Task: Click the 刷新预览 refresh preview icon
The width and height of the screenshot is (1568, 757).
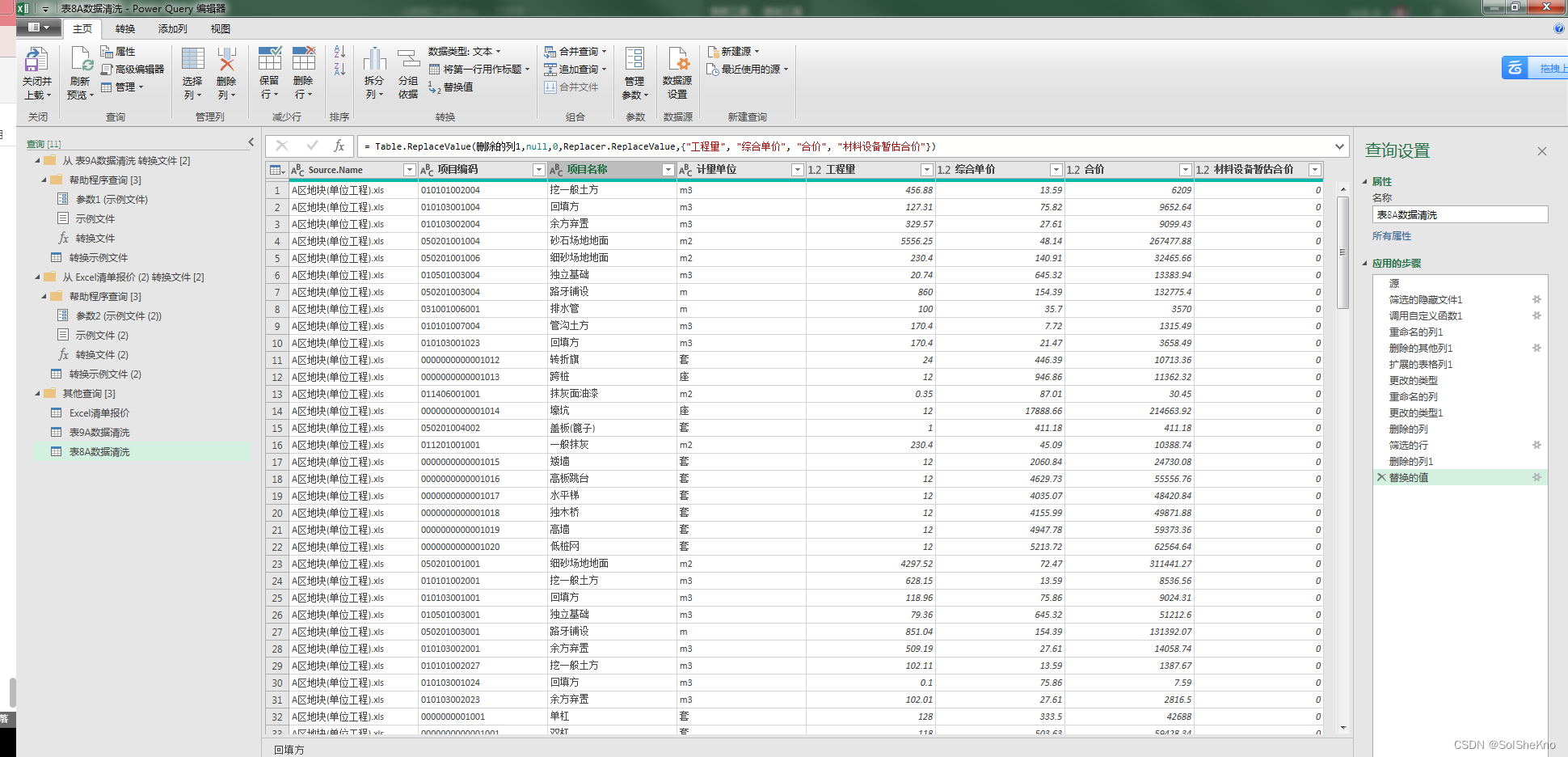Action: click(x=81, y=60)
